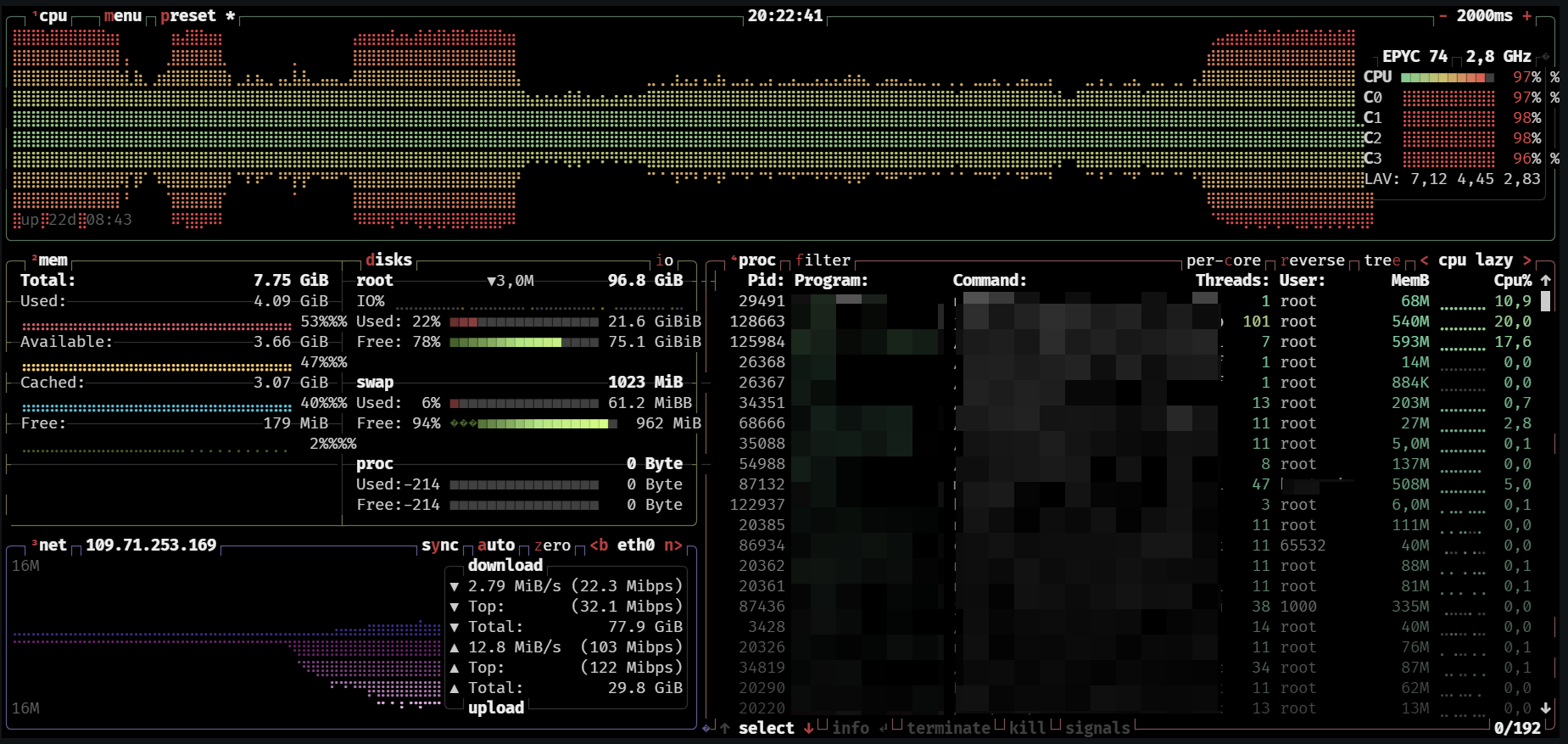Toggle io mode in disks panel

[664, 260]
